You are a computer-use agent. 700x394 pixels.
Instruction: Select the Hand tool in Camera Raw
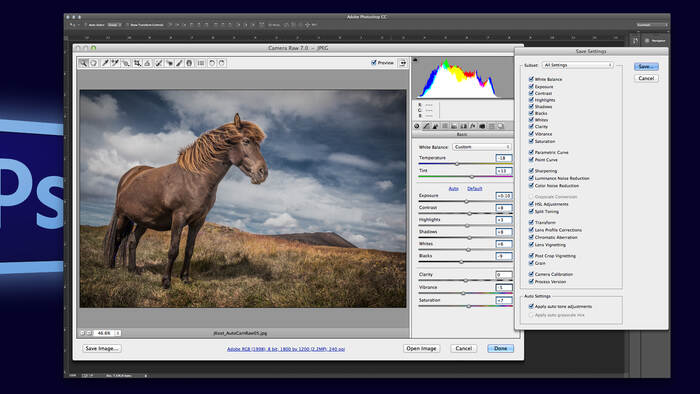[x=93, y=63]
